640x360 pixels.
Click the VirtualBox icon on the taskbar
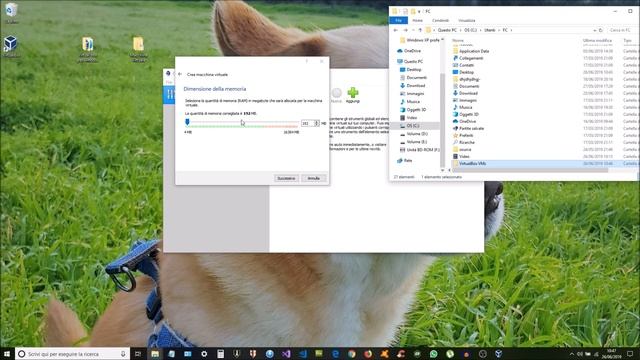tap(499, 354)
